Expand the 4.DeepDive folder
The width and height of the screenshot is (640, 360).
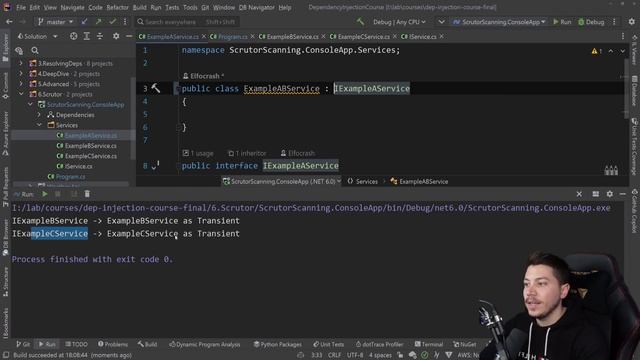(x=21, y=74)
